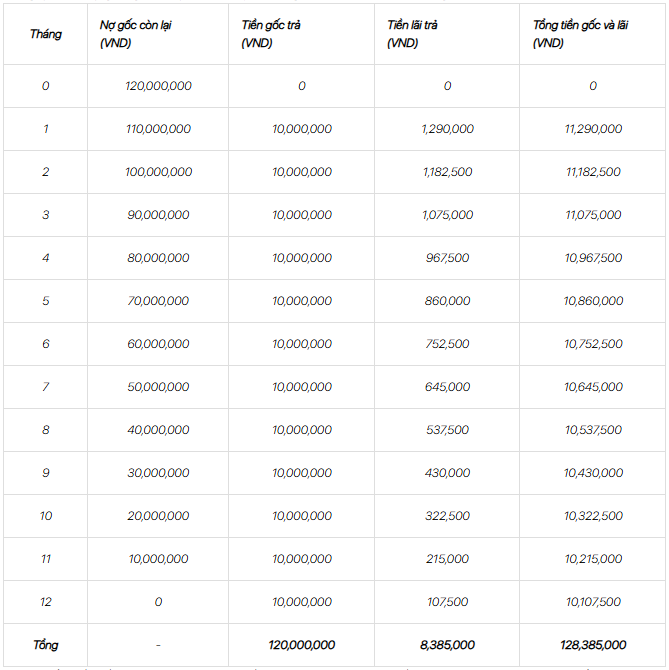
Task: Click the 10,537,500 total payment cell
Action: [593, 430]
